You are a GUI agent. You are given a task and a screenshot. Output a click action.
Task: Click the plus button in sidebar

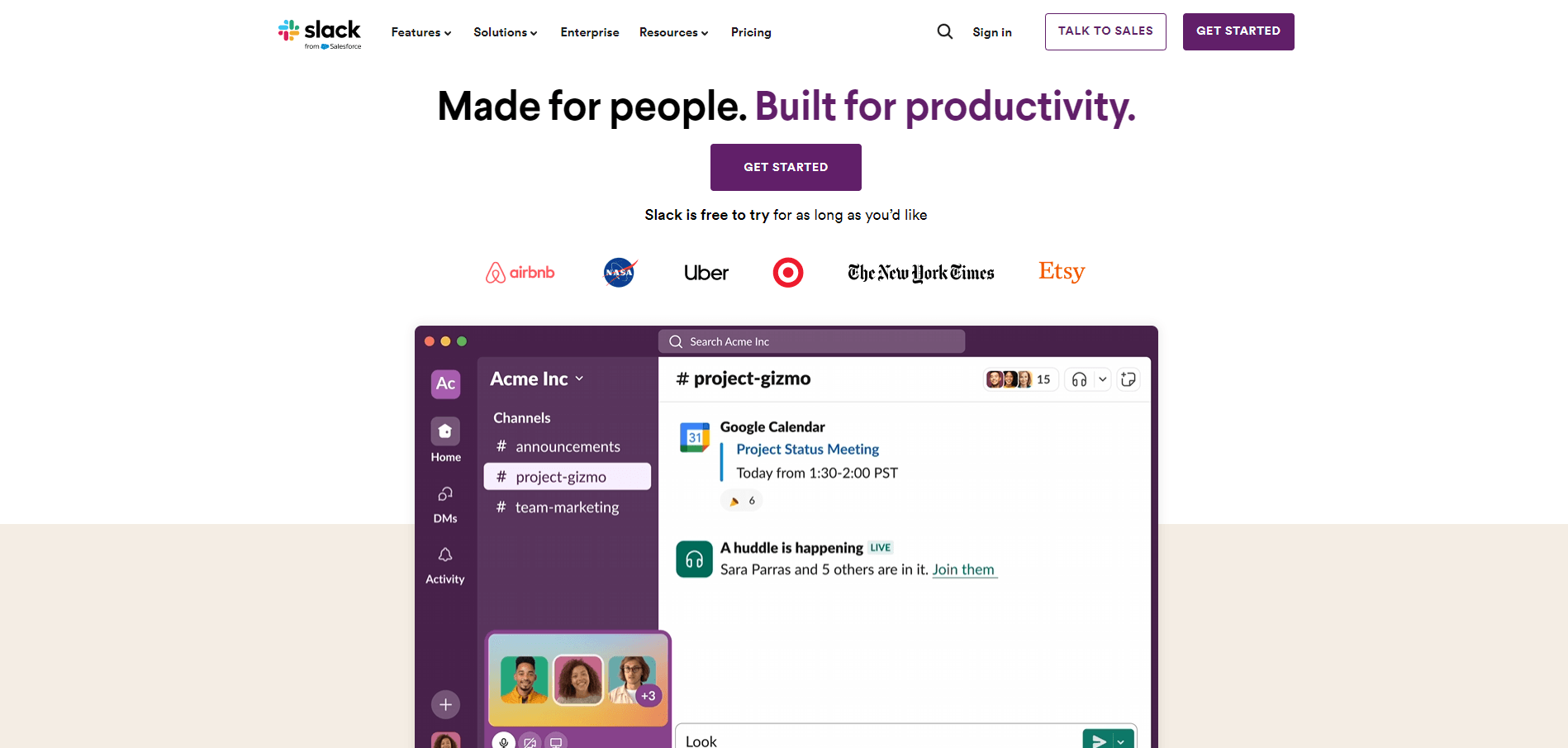445,704
